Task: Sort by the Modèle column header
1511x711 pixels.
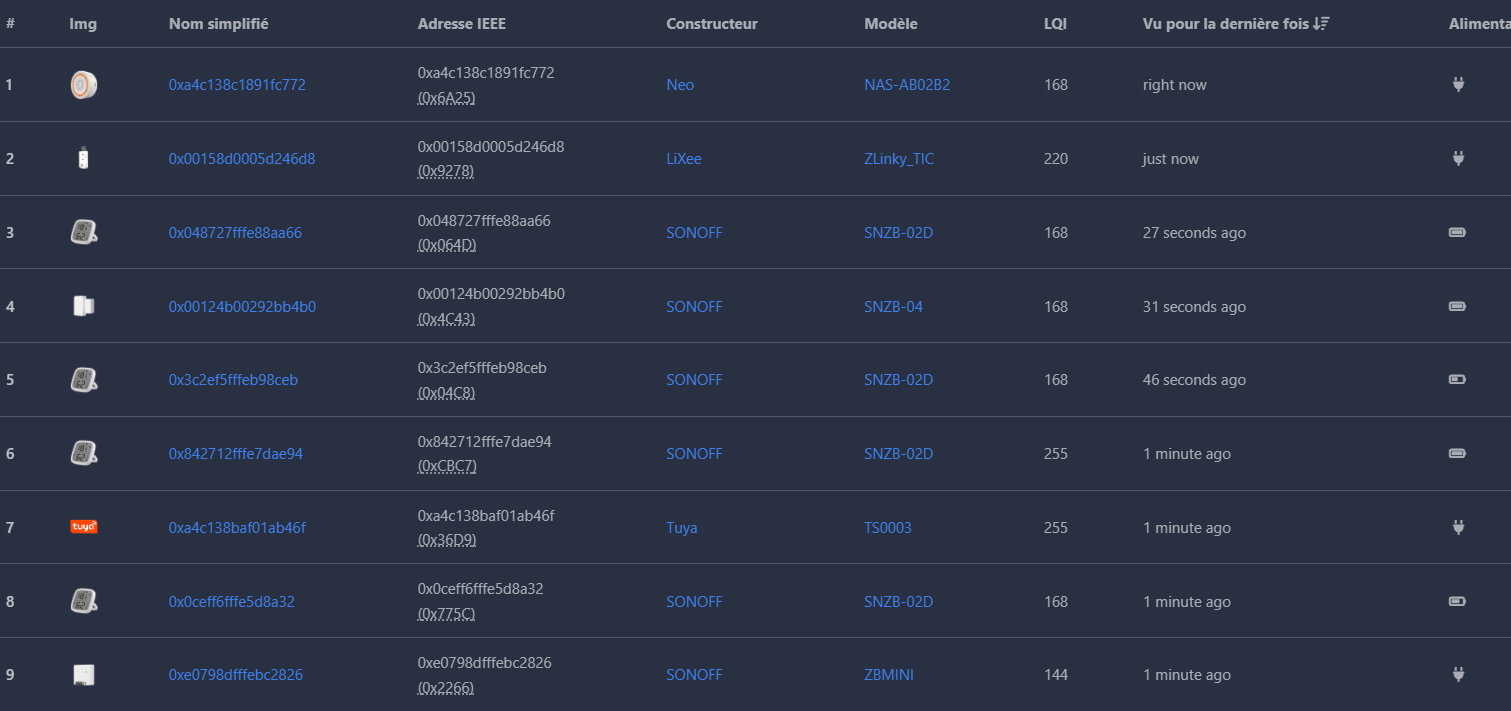Action: [x=890, y=24]
